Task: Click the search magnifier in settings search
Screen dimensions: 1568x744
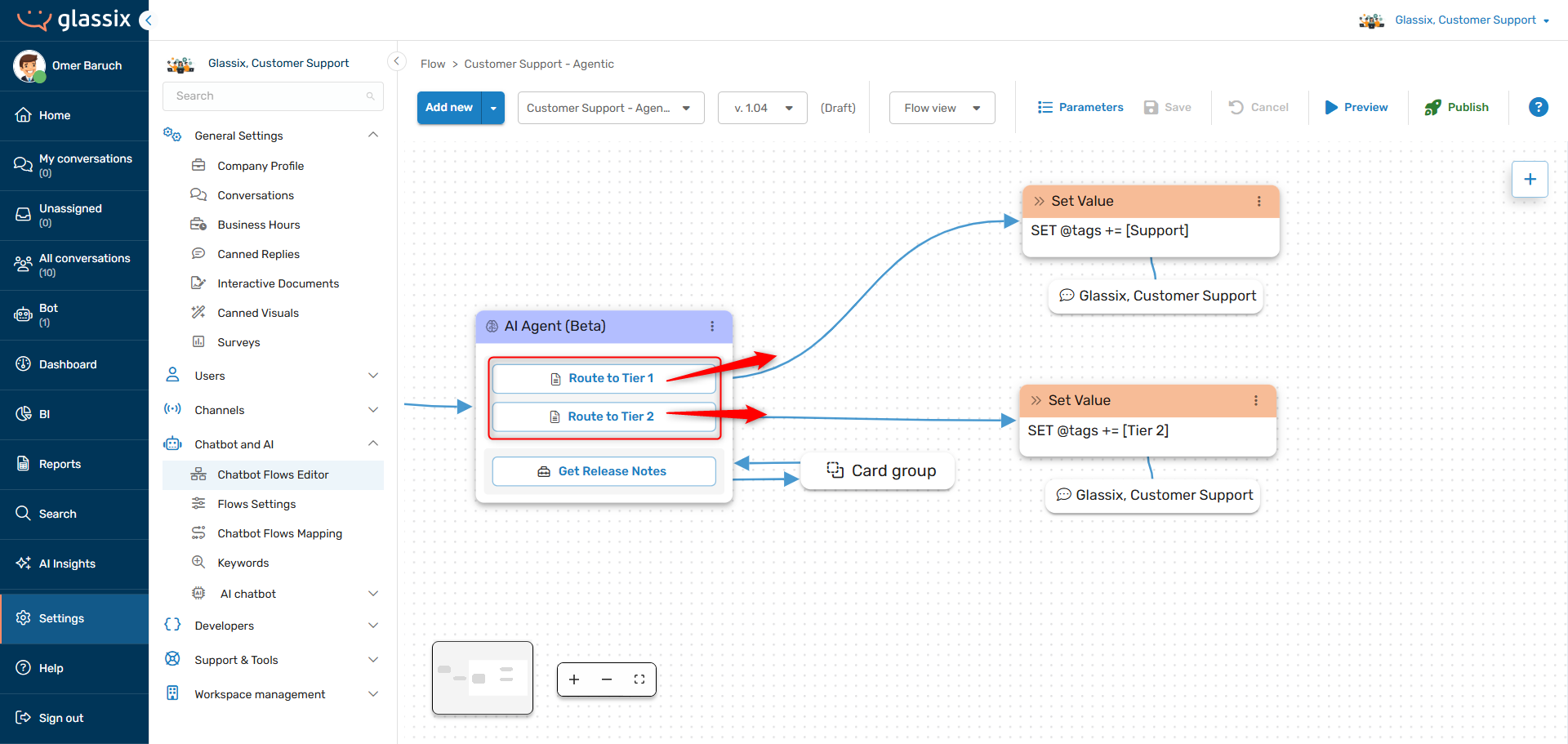Action: 370,96
